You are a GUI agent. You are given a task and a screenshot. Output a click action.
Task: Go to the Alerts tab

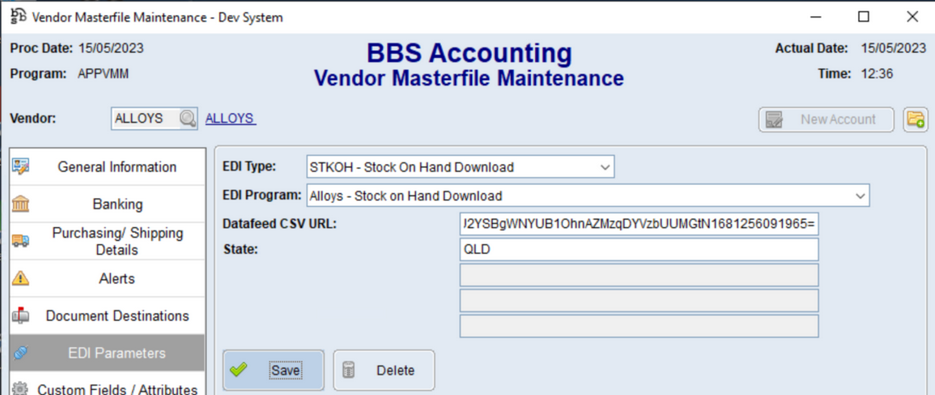point(107,278)
